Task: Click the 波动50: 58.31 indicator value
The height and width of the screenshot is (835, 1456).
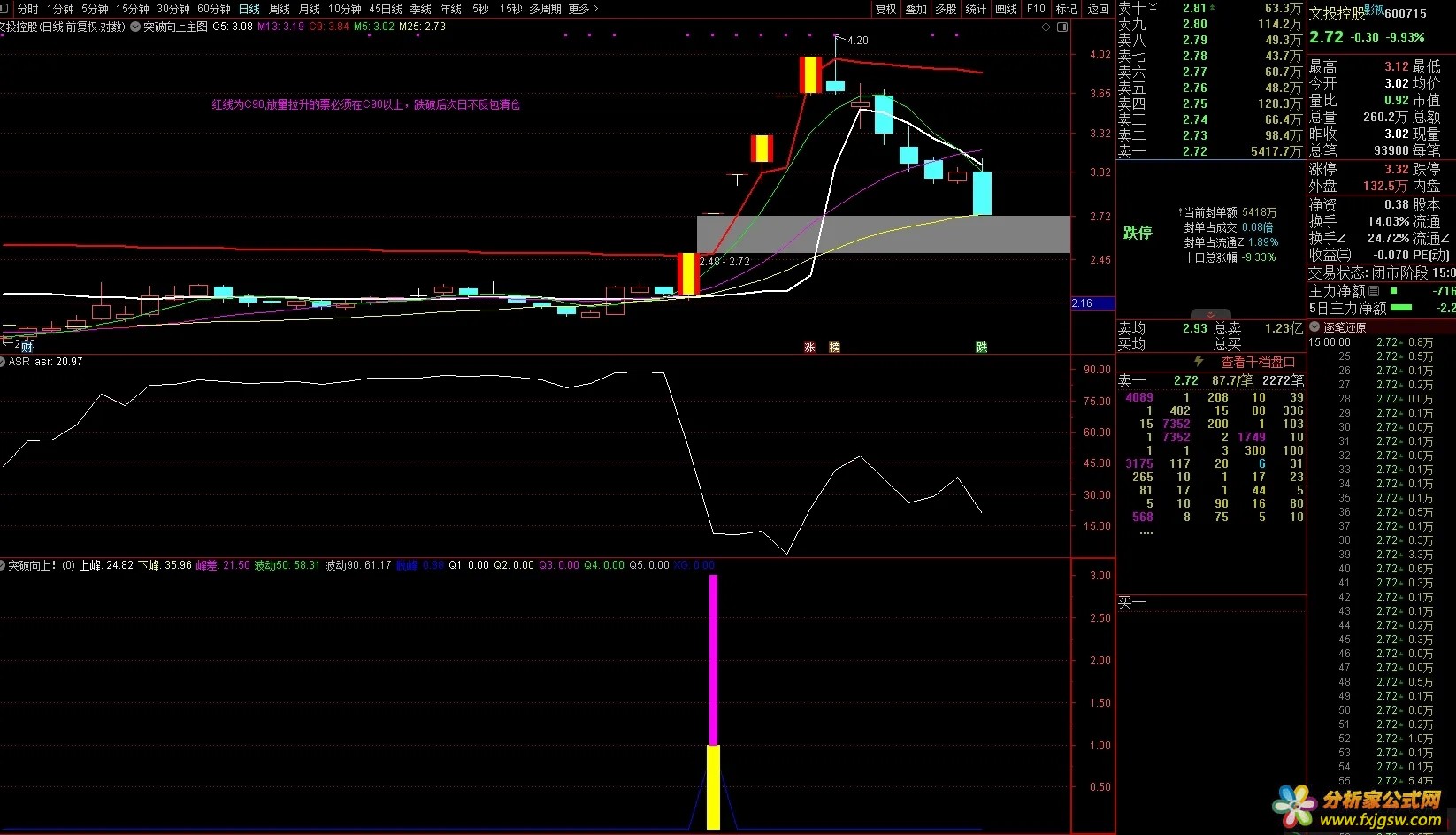Action: 287,565
